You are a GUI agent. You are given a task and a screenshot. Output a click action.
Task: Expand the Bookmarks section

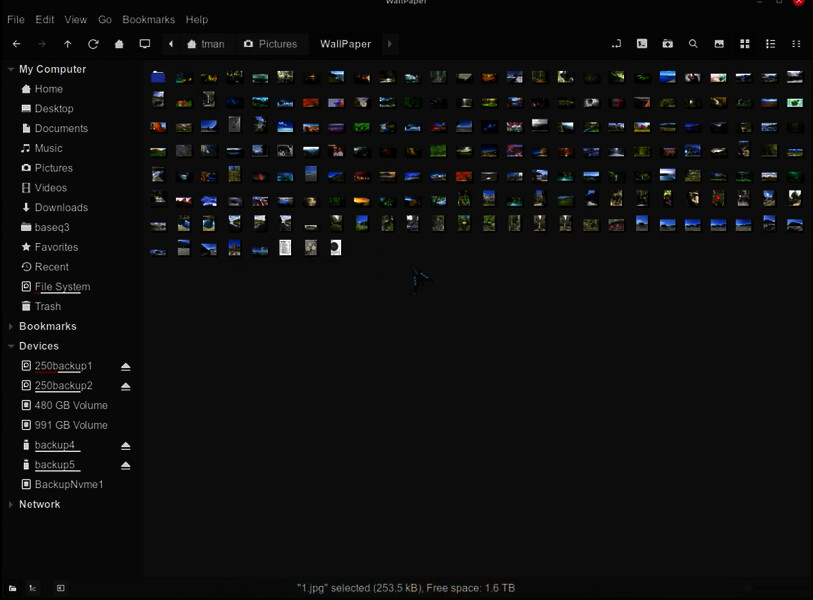pyautogui.click(x=10, y=326)
